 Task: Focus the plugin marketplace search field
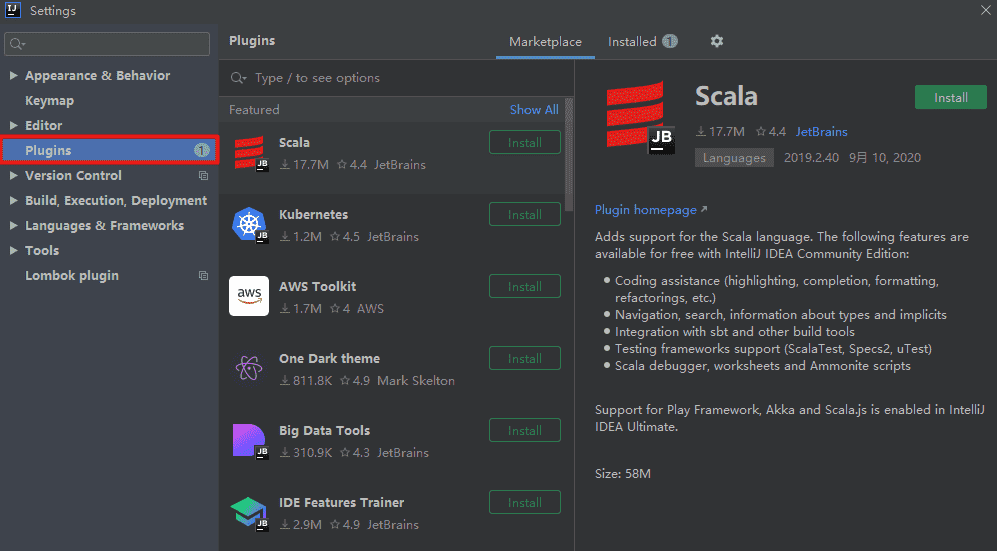(x=395, y=78)
